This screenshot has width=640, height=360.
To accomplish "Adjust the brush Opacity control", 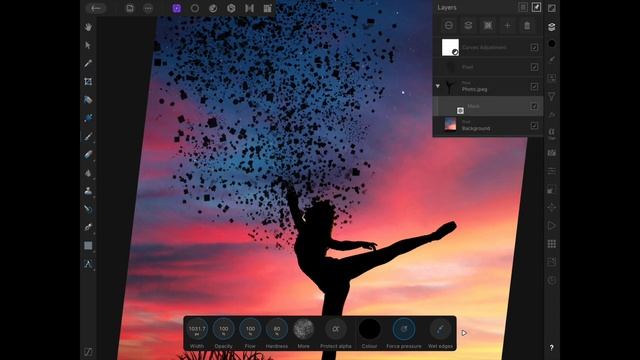I will [x=224, y=329].
